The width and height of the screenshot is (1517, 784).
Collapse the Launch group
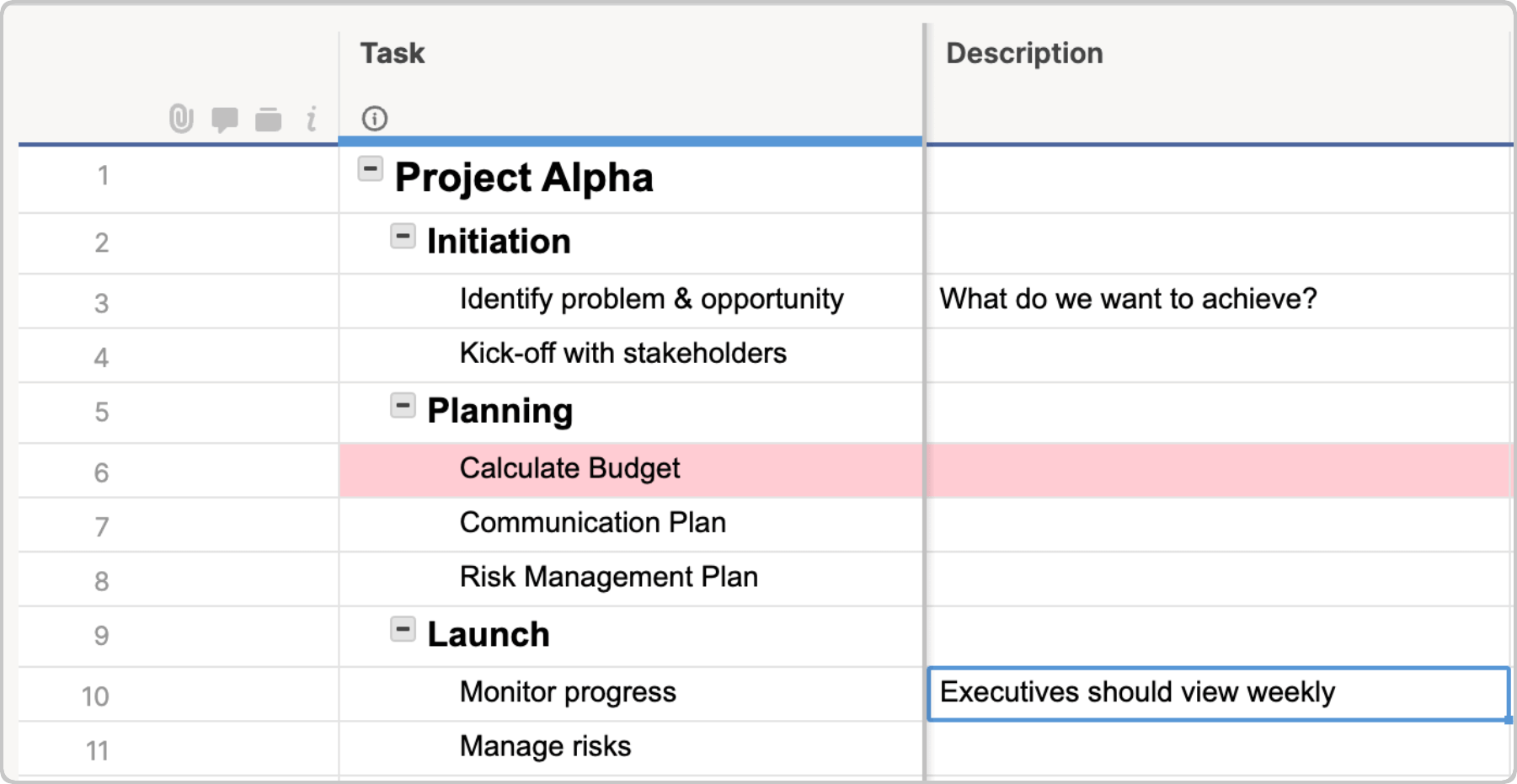point(403,627)
